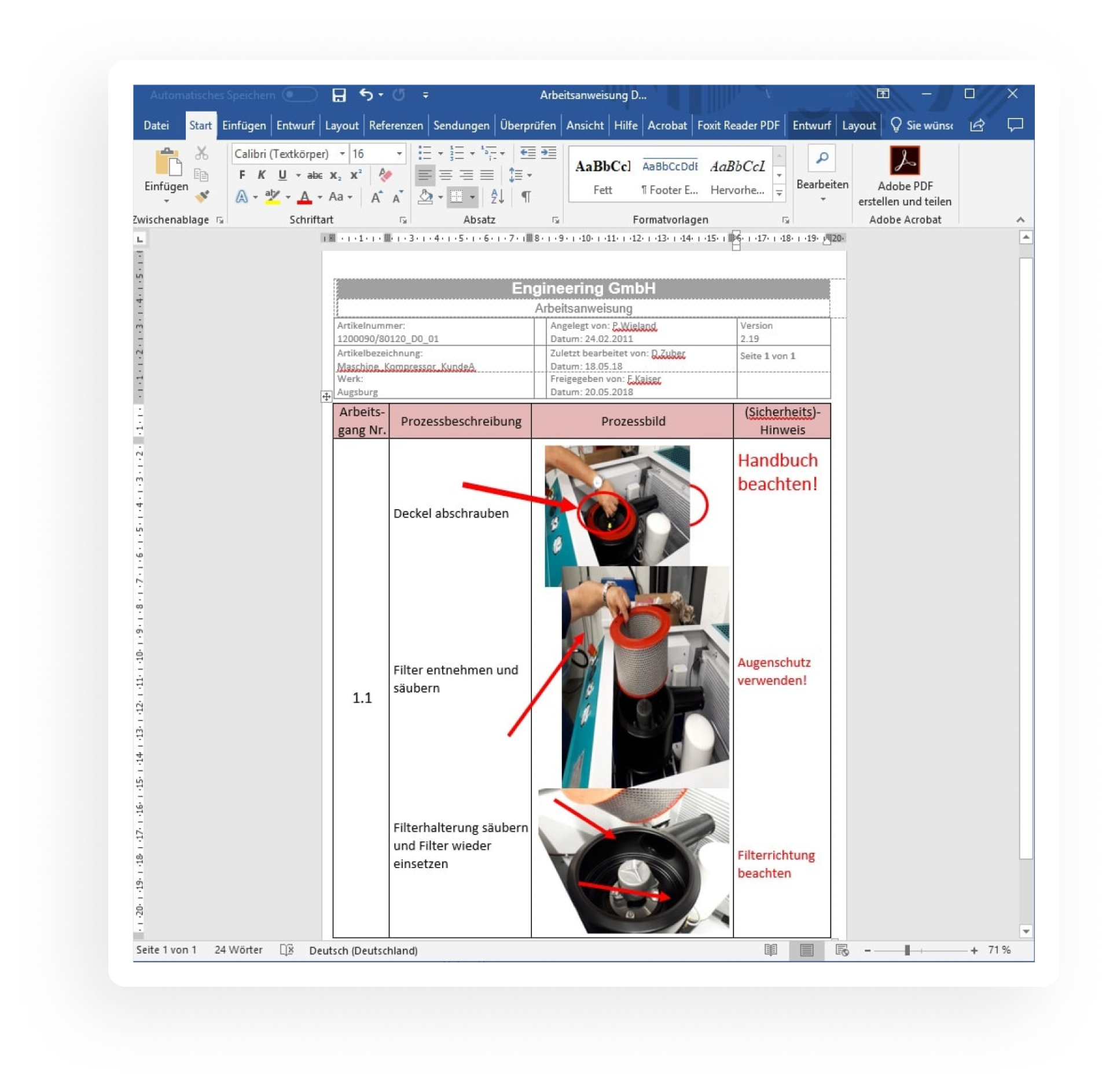
Task: Cut selection with scissors icon
Action: click(201, 153)
